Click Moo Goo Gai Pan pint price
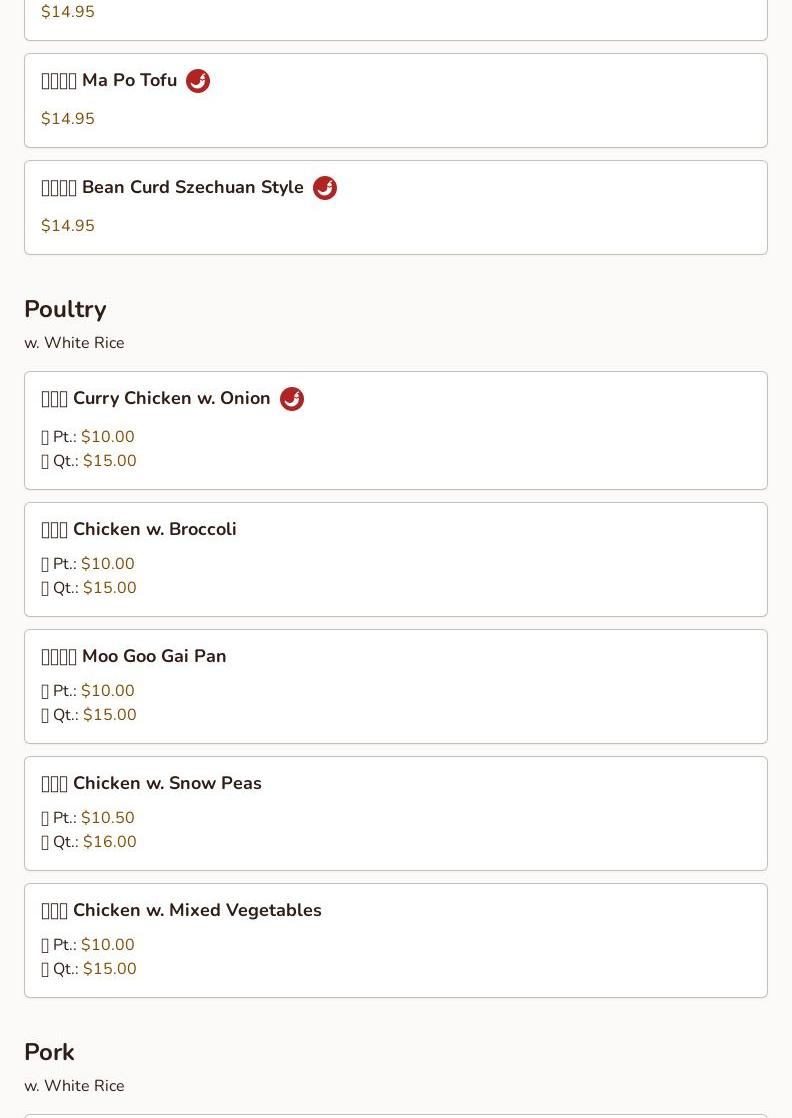792x1118 pixels. [107, 691]
